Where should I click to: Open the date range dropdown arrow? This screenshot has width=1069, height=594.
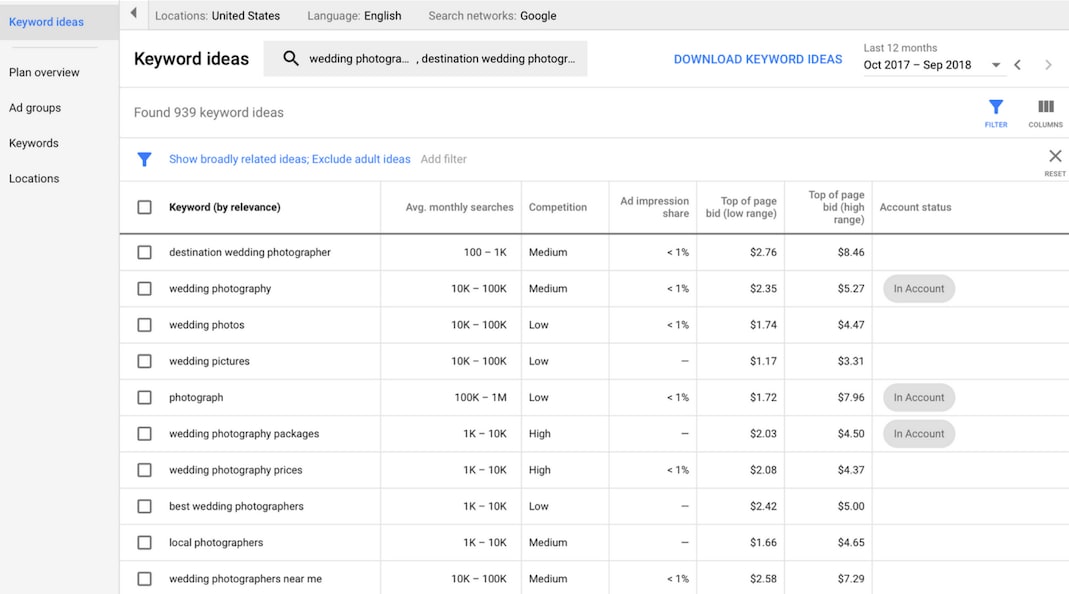pyautogui.click(x=995, y=65)
